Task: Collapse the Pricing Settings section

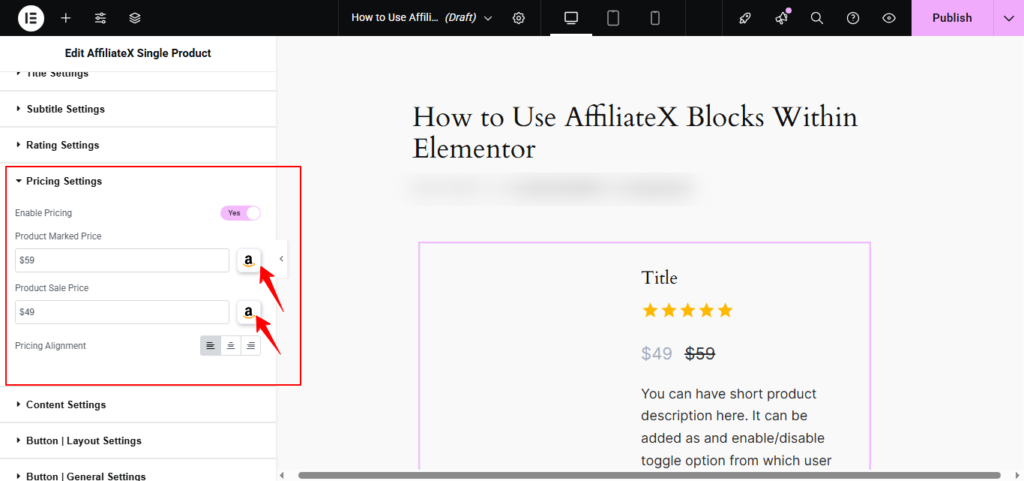Action: (64, 181)
